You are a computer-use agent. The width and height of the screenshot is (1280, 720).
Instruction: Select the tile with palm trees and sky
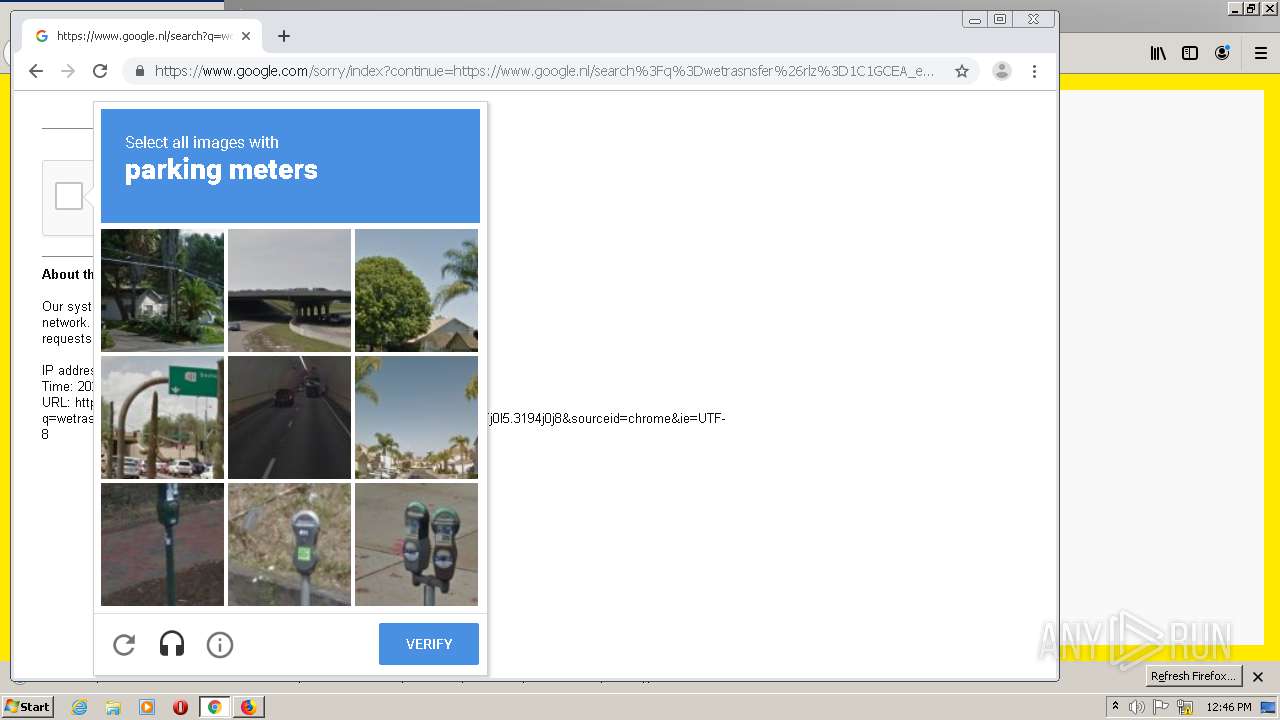tap(416, 417)
